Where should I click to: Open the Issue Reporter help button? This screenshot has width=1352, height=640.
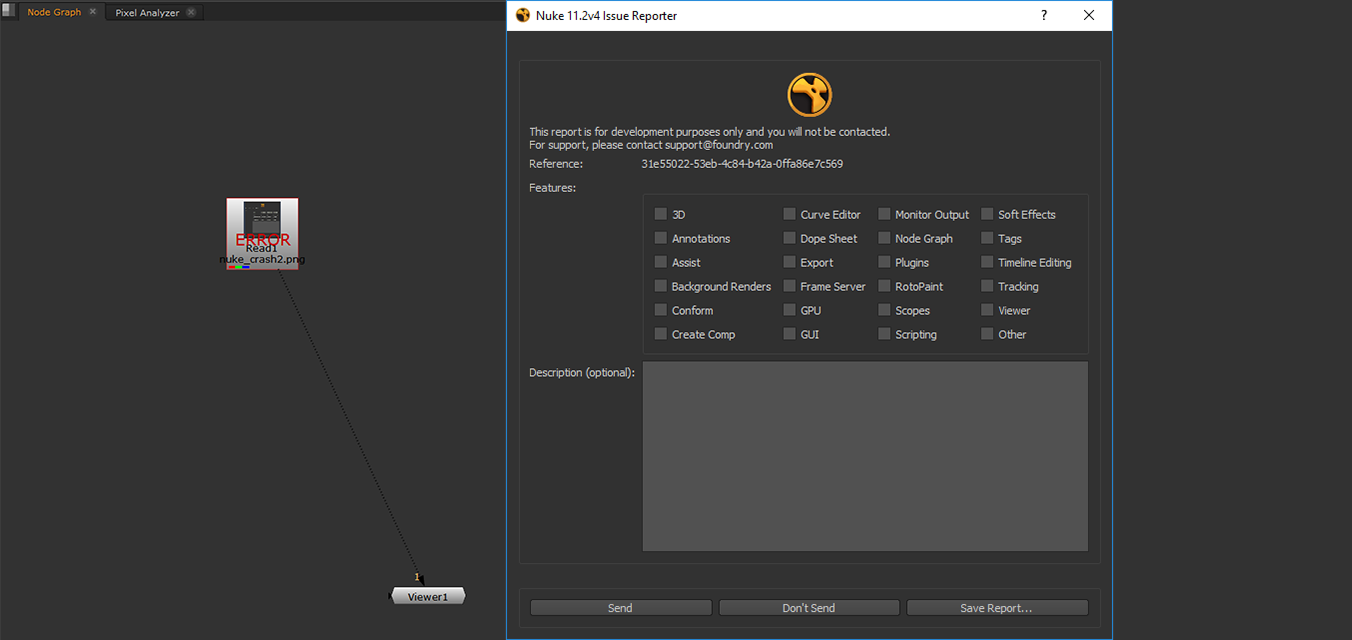pos(1044,15)
